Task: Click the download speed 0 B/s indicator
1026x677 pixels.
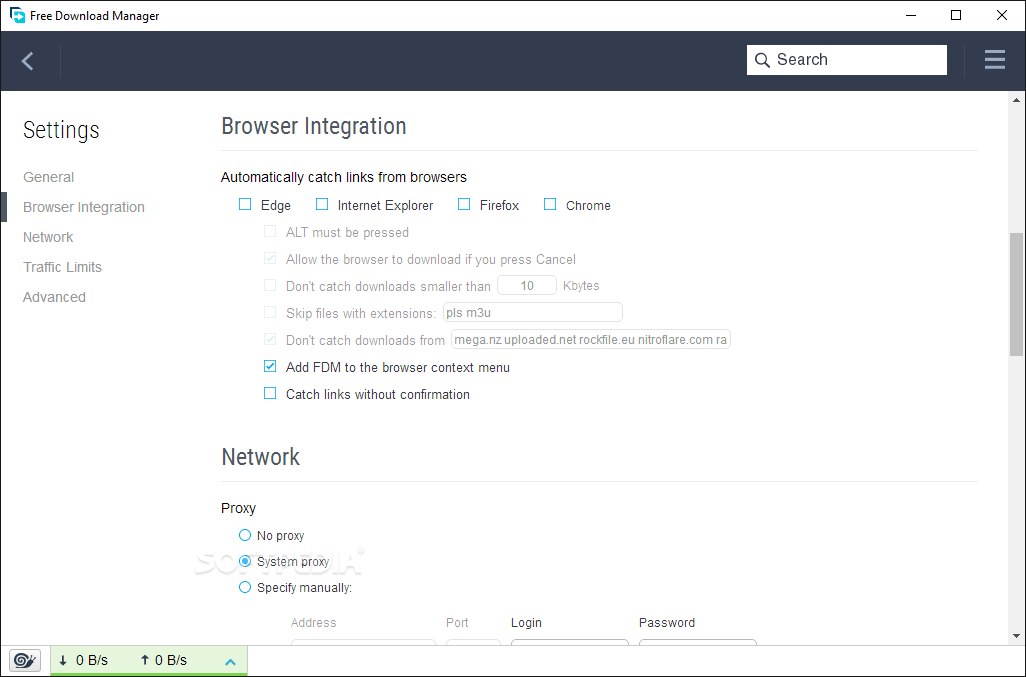Action: [84, 661]
